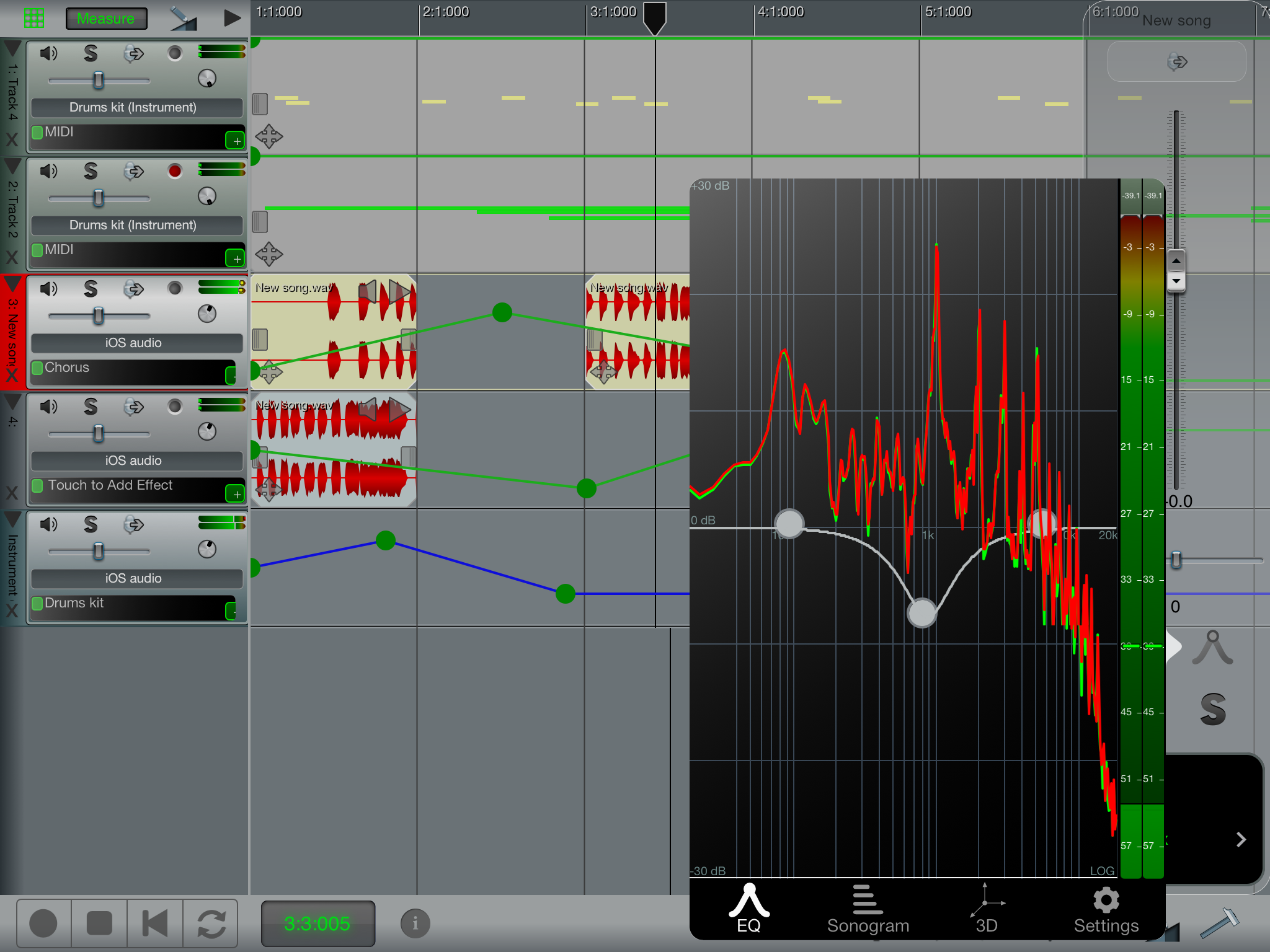
Task: Open master EQ curve icon
Action: (1212, 647)
